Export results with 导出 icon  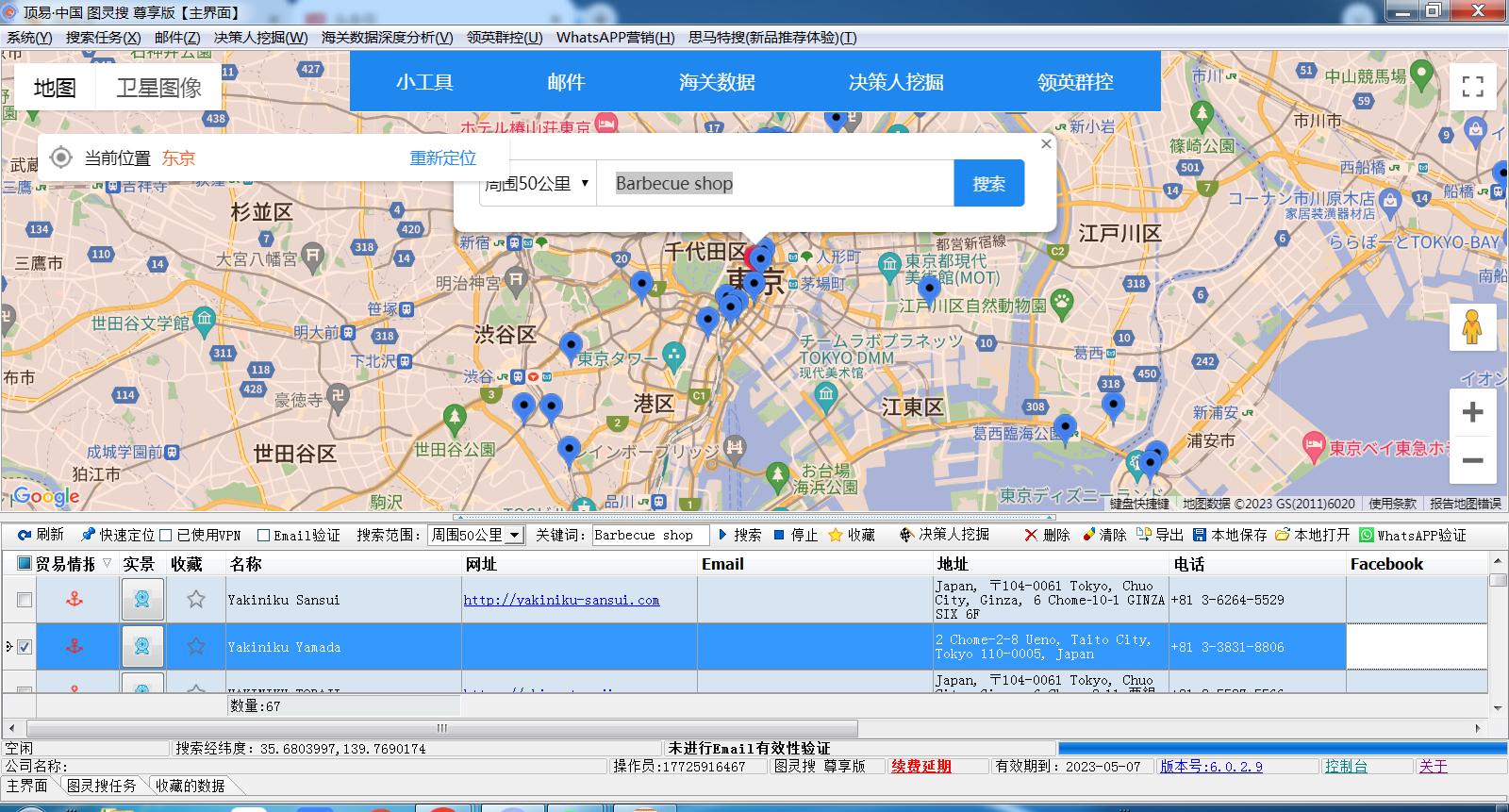pos(1144,535)
